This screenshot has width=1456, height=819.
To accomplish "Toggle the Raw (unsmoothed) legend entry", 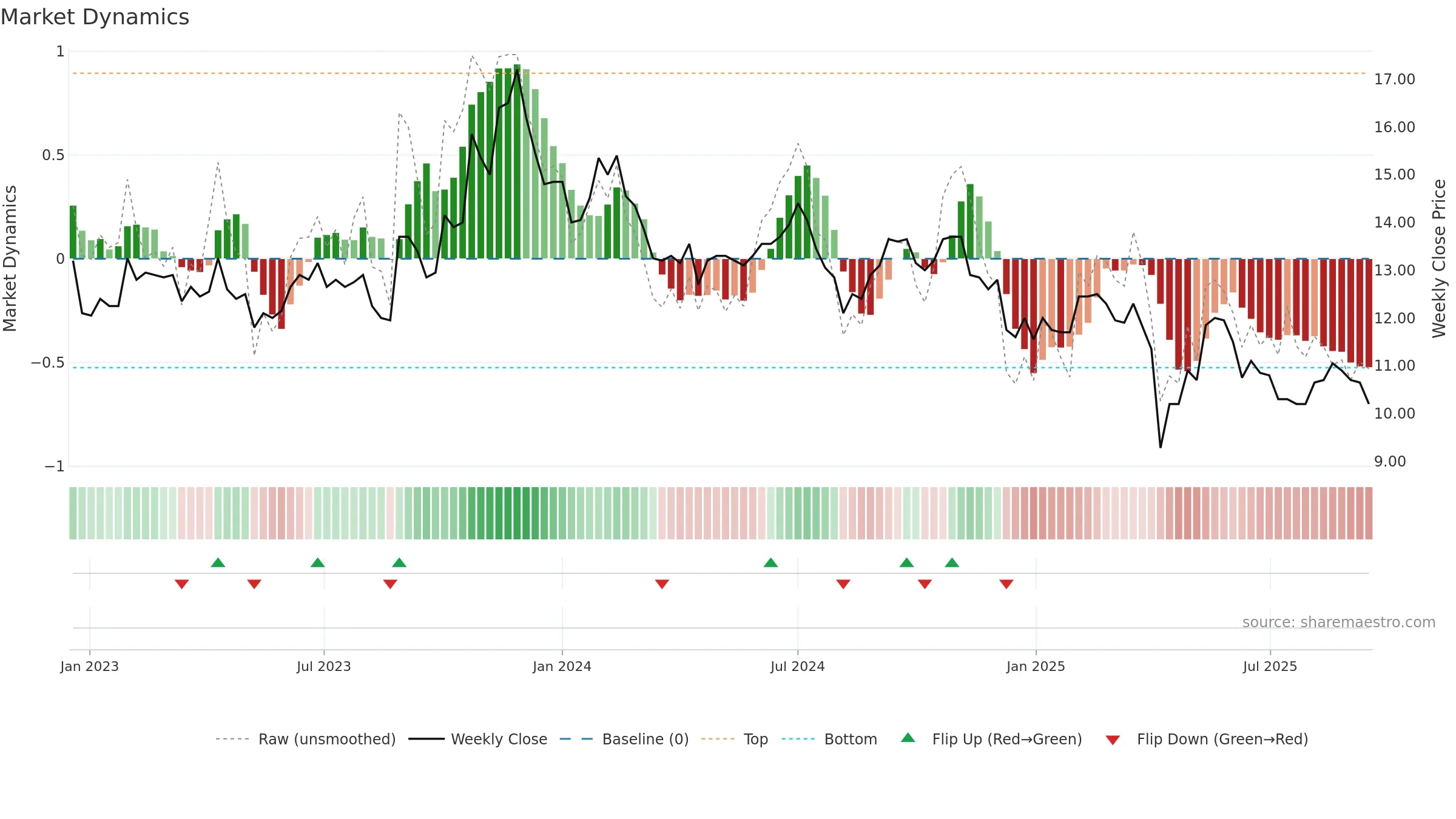I will (305, 739).
